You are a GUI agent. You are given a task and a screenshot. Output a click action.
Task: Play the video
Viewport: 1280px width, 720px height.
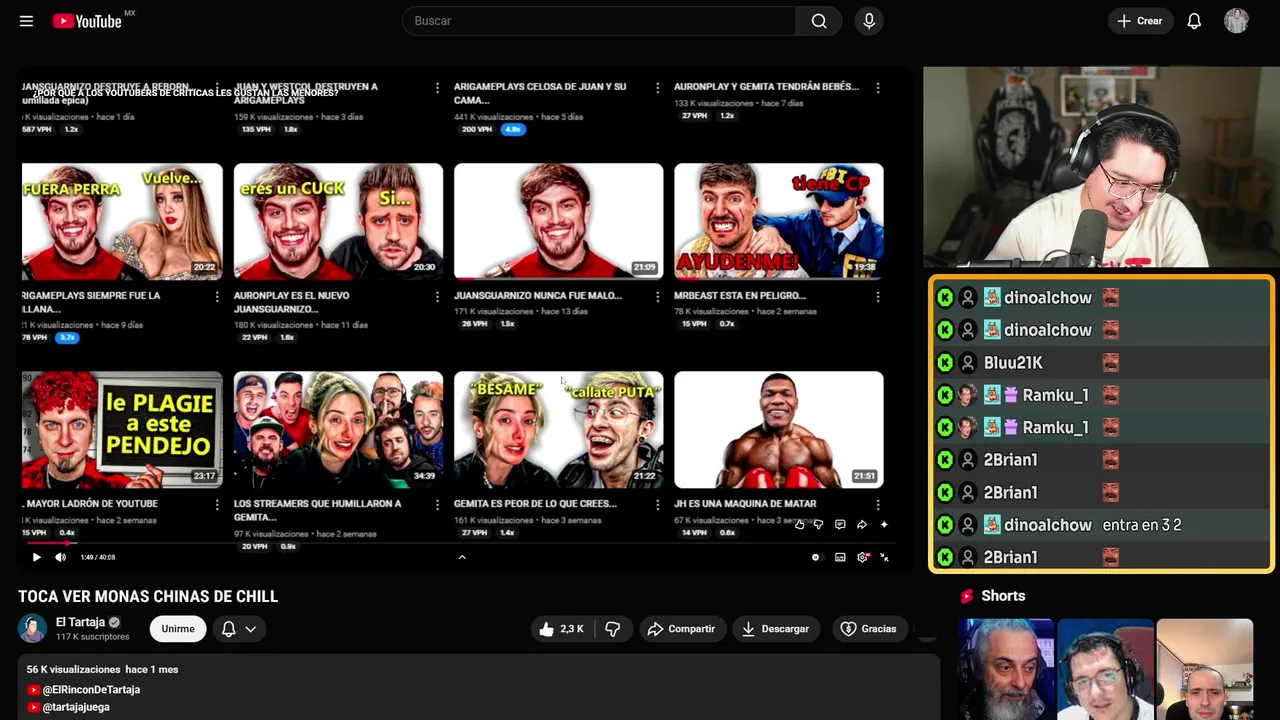click(x=37, y=557)
